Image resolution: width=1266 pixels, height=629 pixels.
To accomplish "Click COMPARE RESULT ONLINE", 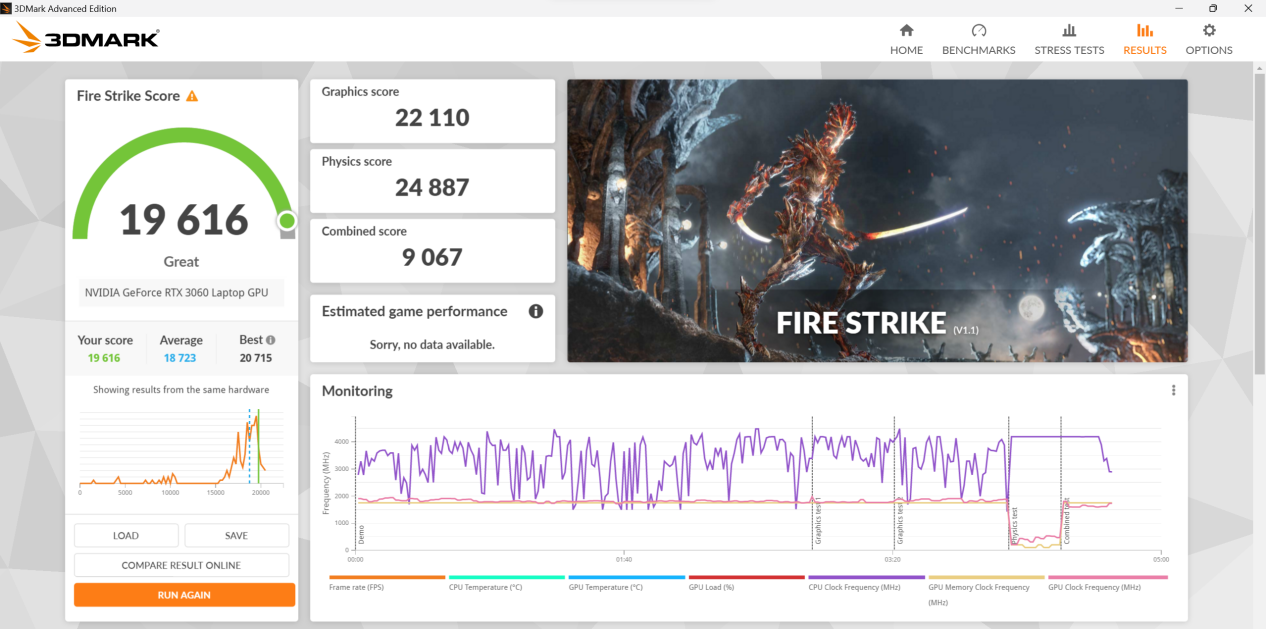I will point(181,565).
